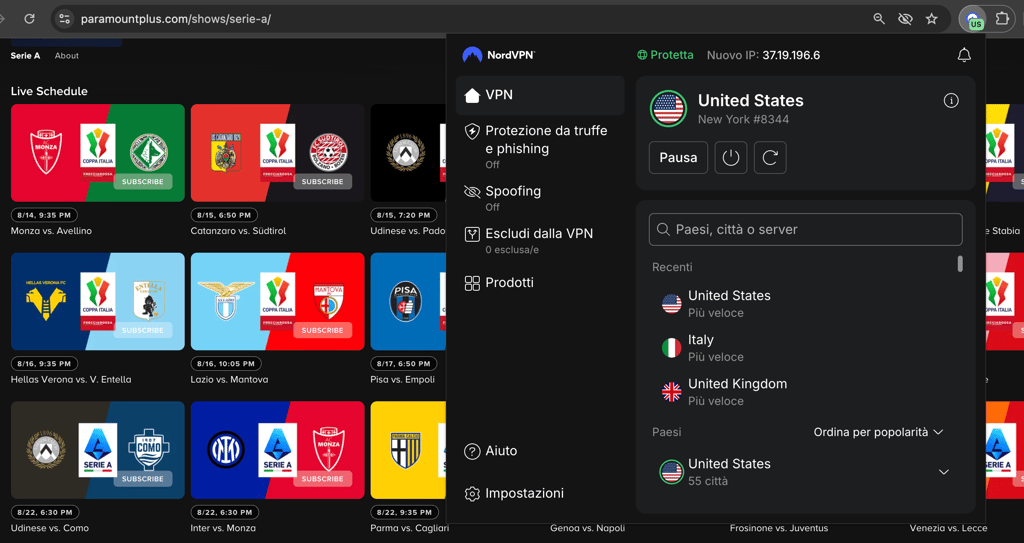This screenshot has height=543, width=1024.
Task: Click the Hellas Verona vs. V. Entella Subscribe button
Action: 143,330
